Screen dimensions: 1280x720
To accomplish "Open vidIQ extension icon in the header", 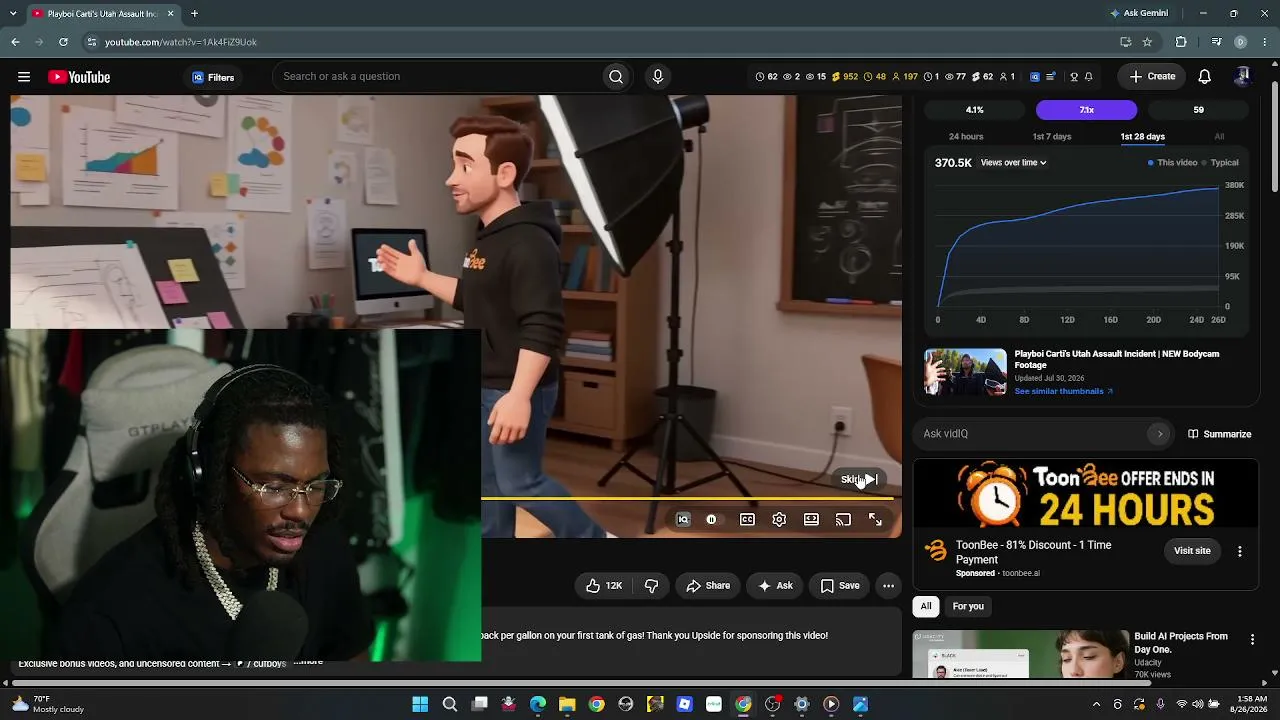I will (1035, 77).
